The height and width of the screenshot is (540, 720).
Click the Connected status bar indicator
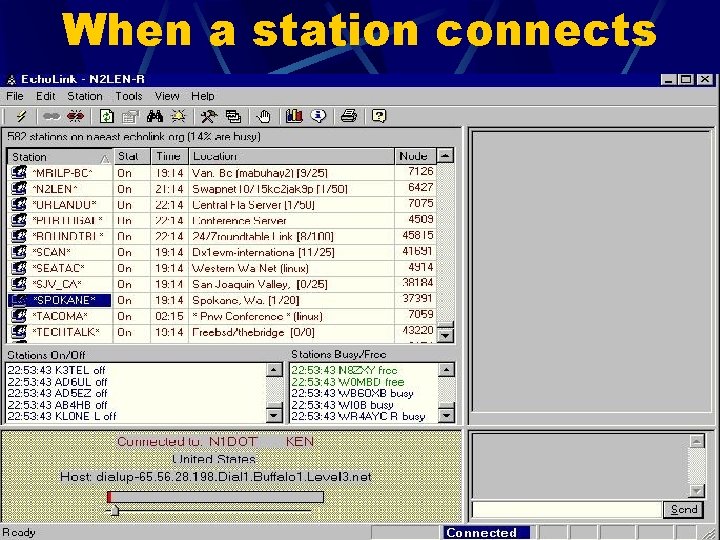[x=486, y=533]
